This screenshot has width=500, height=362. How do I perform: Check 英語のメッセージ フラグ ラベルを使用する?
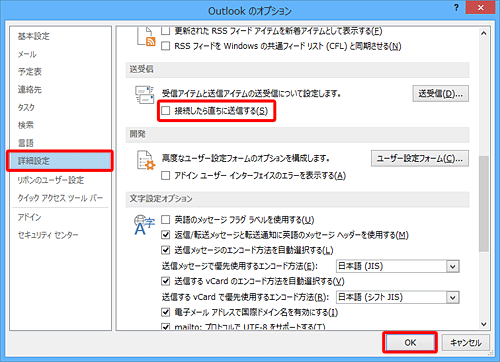(166, 220)
